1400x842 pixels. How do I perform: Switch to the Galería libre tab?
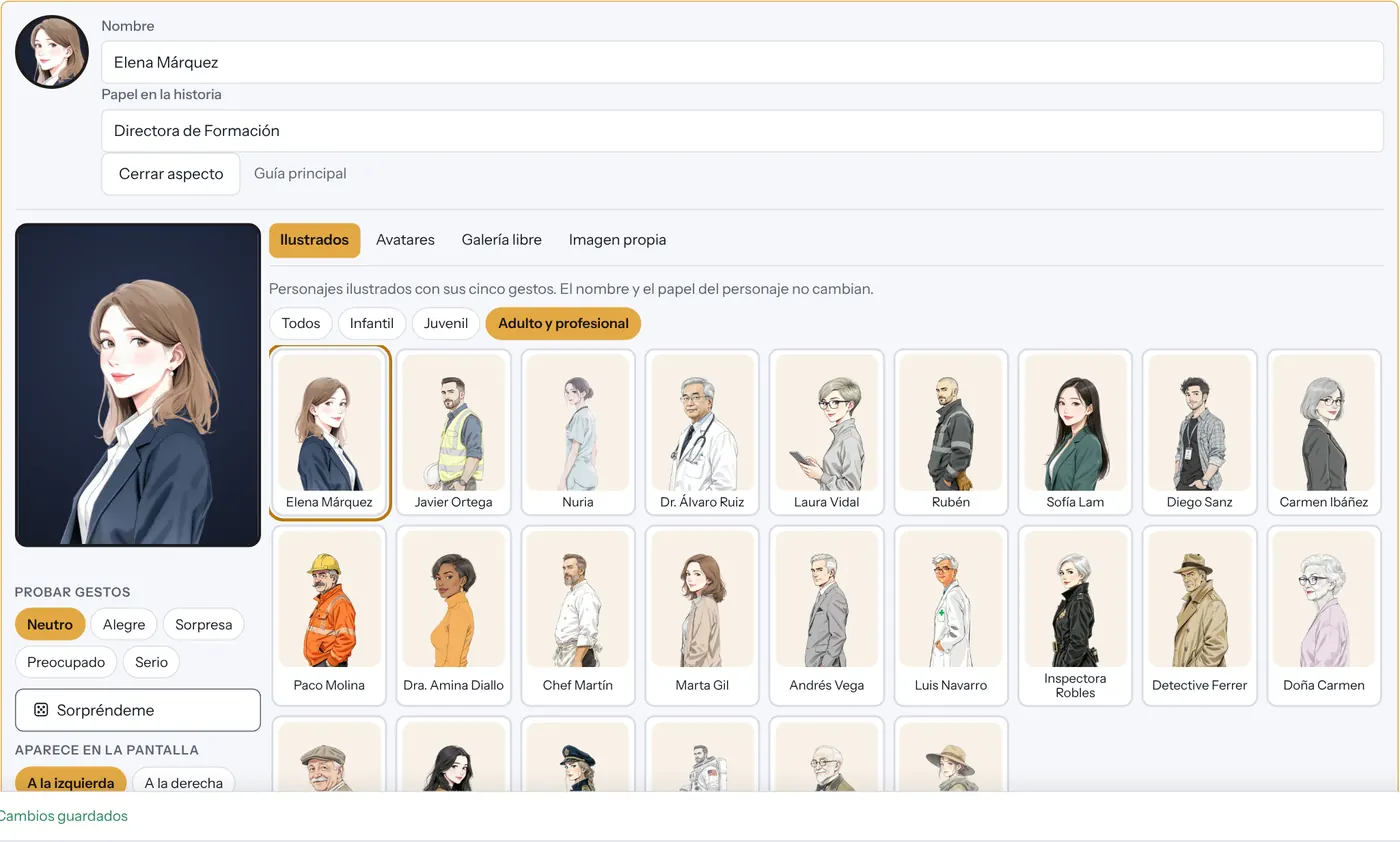pos(502,240)
